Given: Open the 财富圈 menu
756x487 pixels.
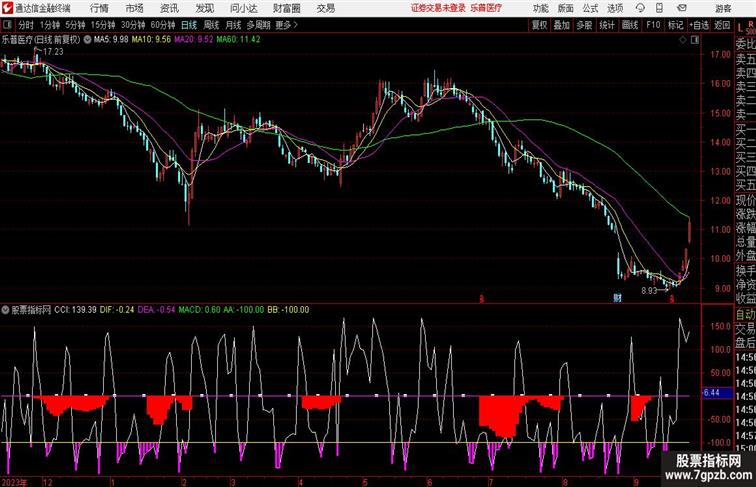Looking at the screenshot, I should tap(286, 8).
